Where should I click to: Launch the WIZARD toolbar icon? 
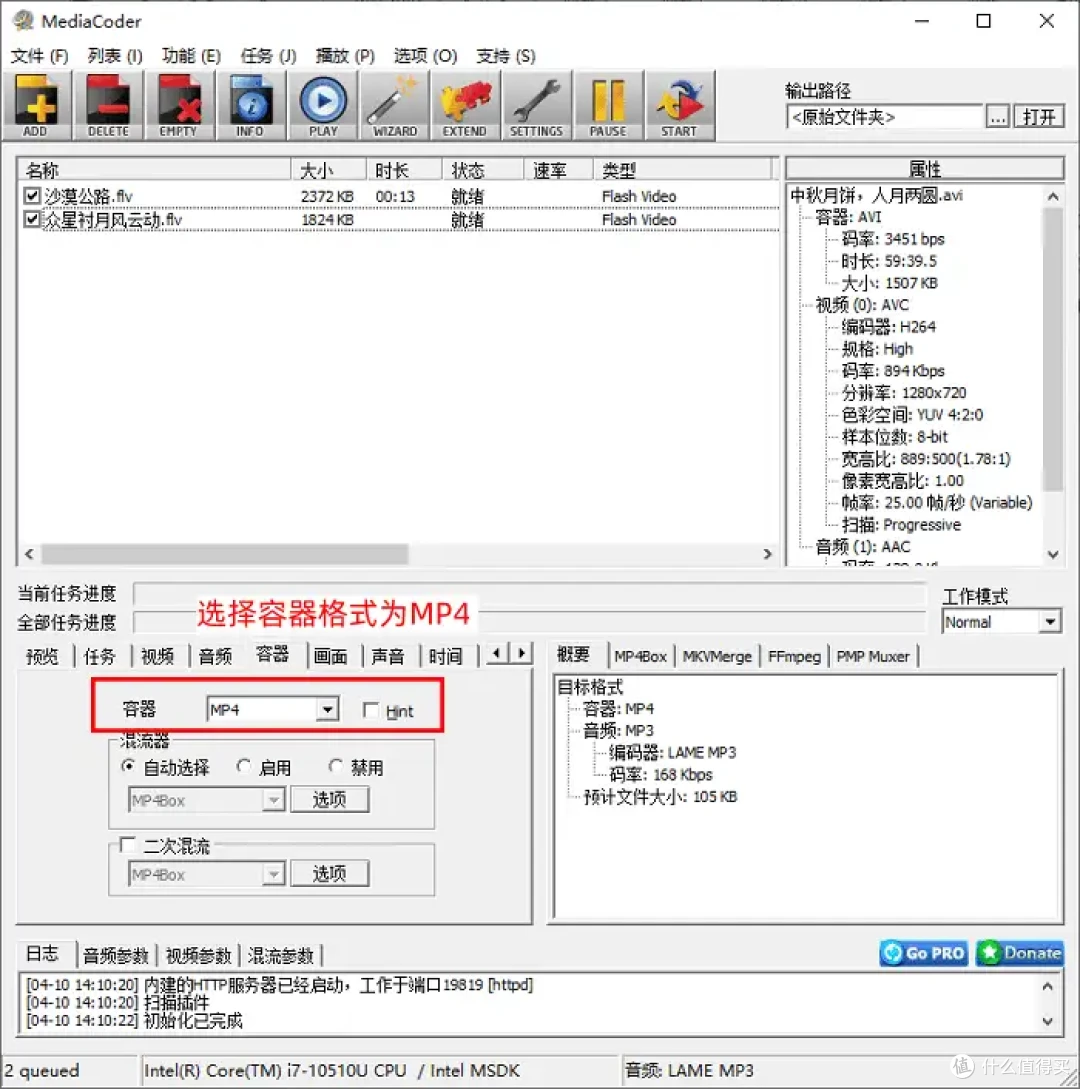coord(394,106)
